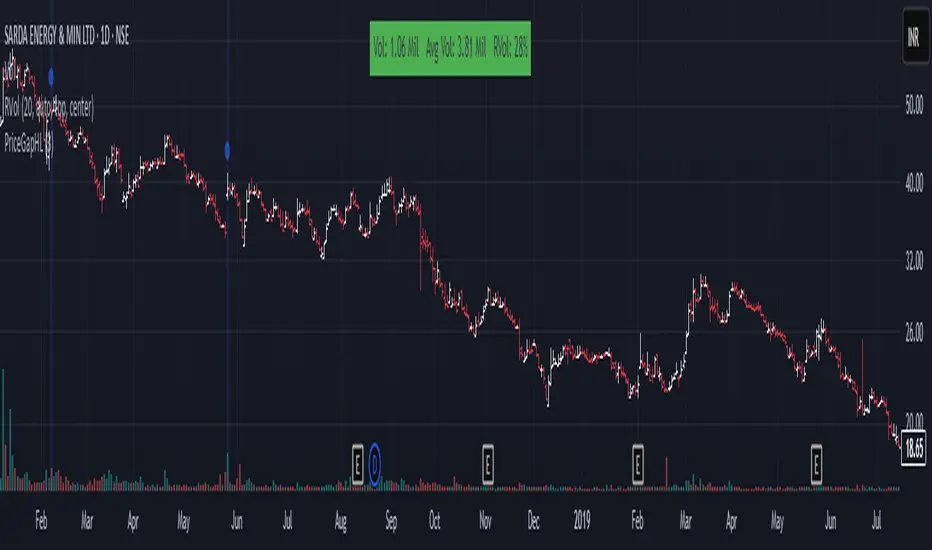Click the Aug label on time axis
Image resolution: width=932 pixels, height=550 pixels.
(340, 521)
